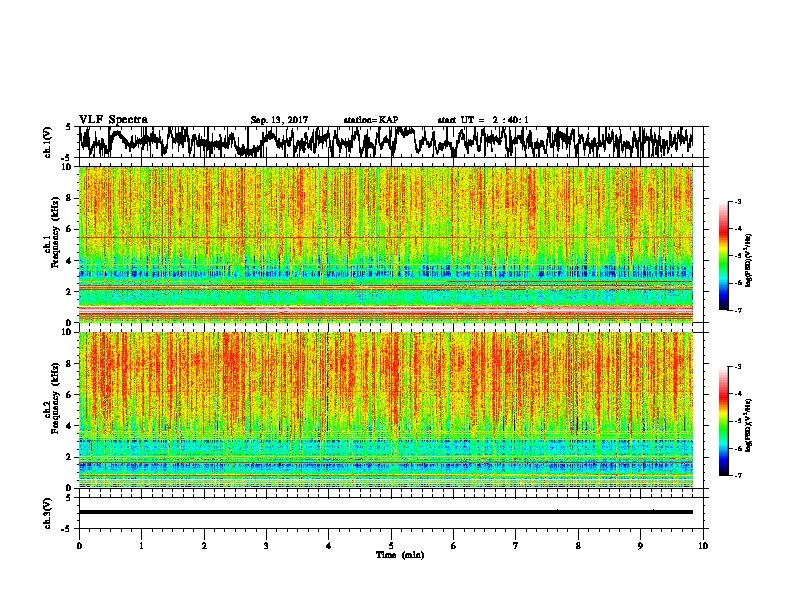Click the "ch.3(V)" axis label

pos(48,513)
